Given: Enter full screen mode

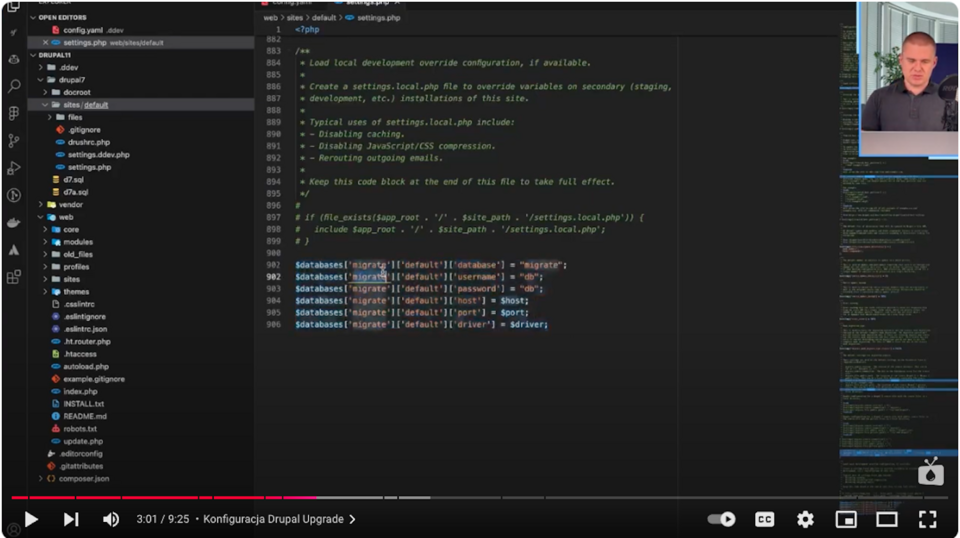Looking at the screenshot, I should point(928,520).
